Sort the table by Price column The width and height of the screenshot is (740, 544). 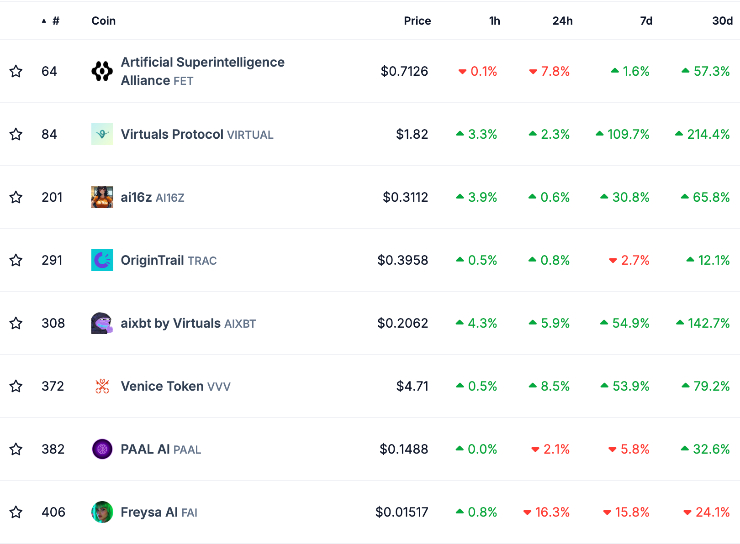click(x=417, y=21)
